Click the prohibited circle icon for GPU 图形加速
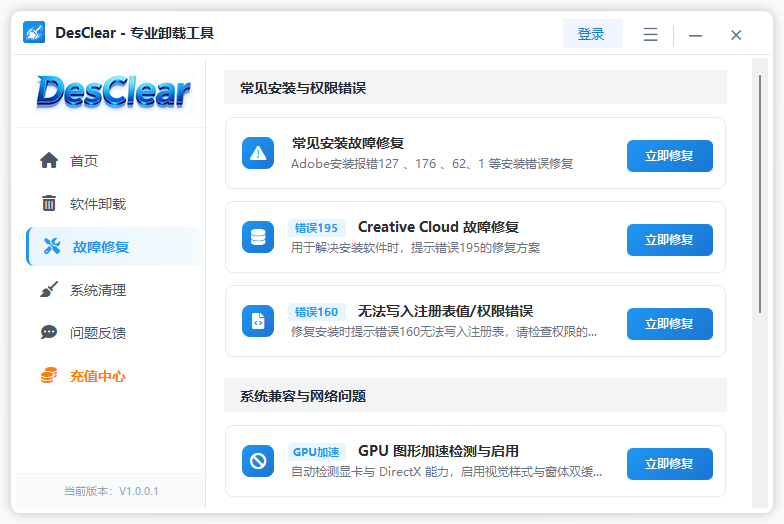 [258, 461]
